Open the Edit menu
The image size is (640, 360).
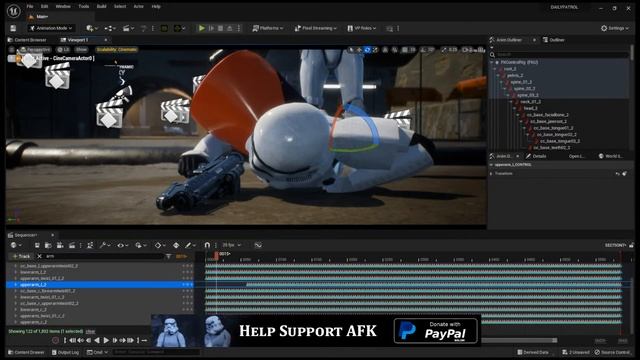(x=44, y=7)
